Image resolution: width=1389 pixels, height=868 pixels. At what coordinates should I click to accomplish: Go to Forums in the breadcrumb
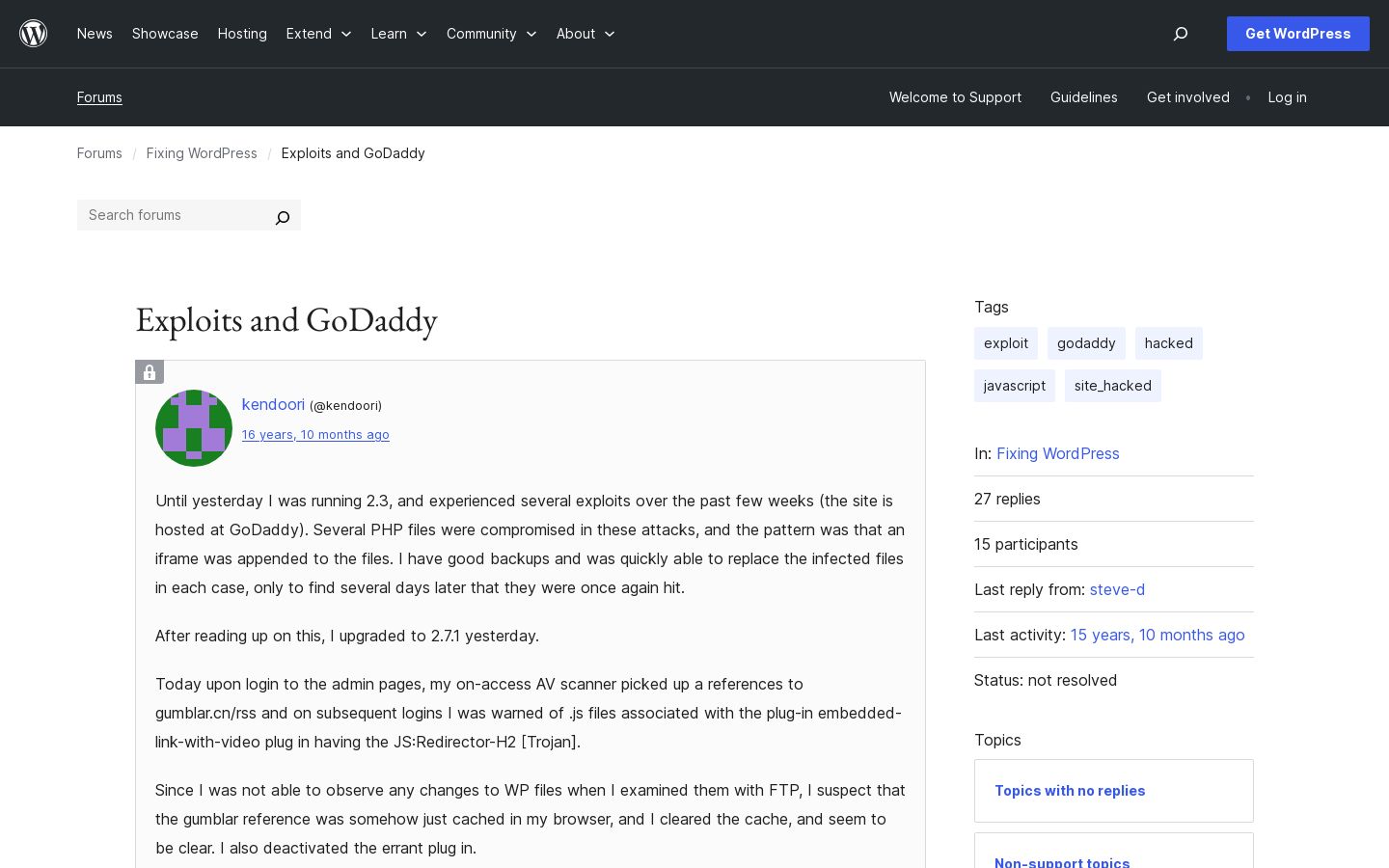point(99,153)
